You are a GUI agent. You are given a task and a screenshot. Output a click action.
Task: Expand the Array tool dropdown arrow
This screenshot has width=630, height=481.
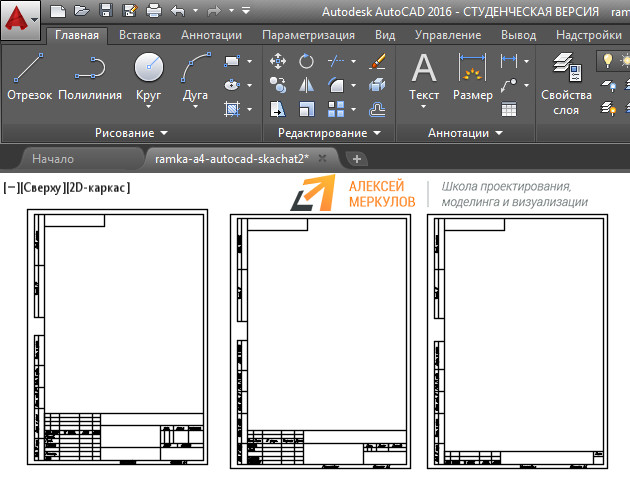pyautogui.click(x=354, y=109)
